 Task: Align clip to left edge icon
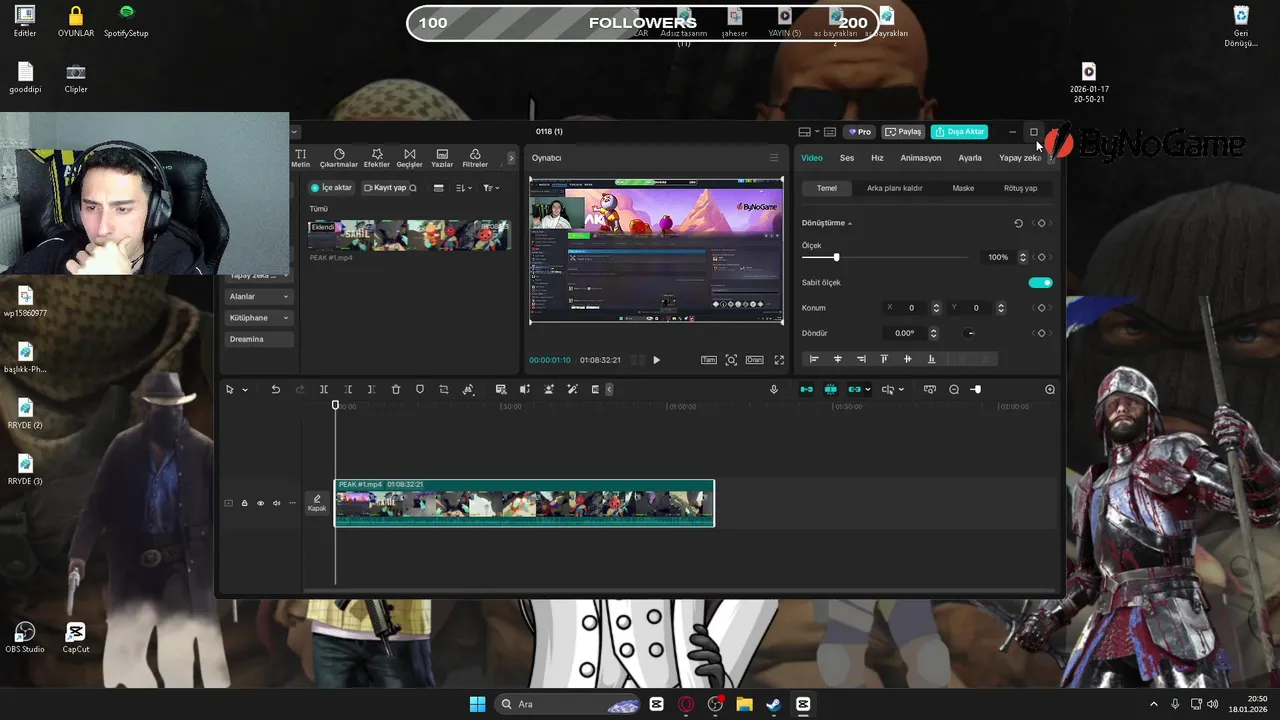(814, 359)
